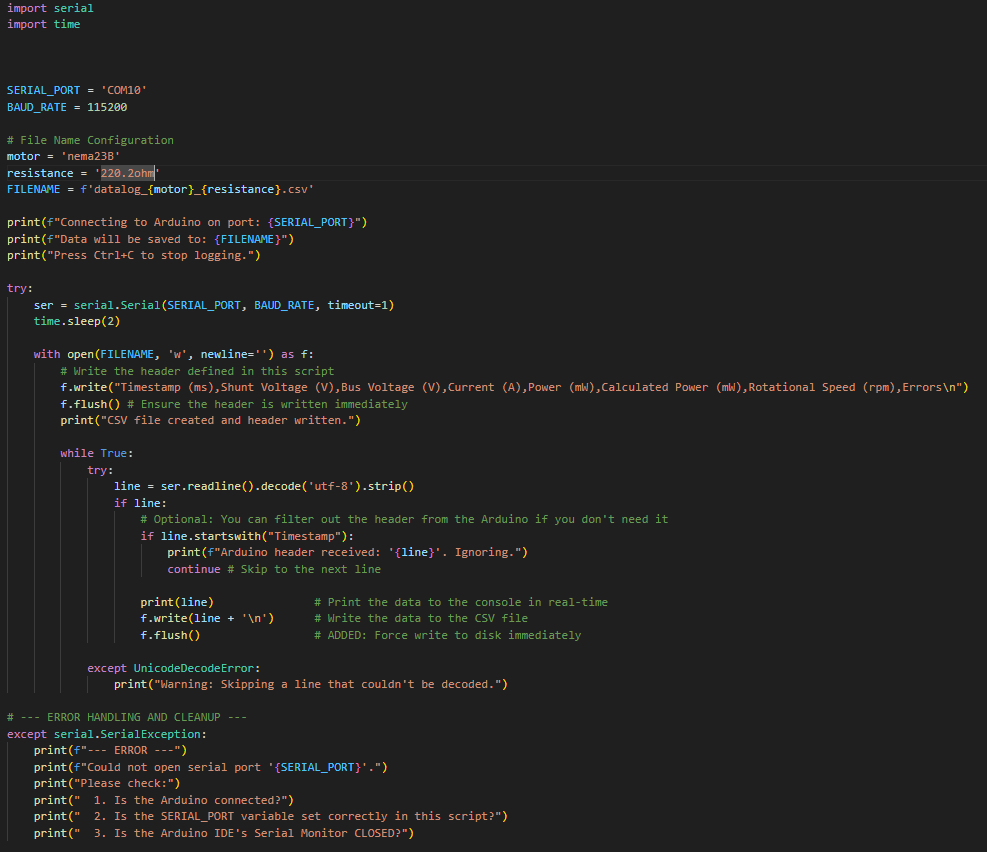987x852 pixels.
Task: Click the 'while True:' loop line
Action: pyautogui.click(x=96, y=453)
